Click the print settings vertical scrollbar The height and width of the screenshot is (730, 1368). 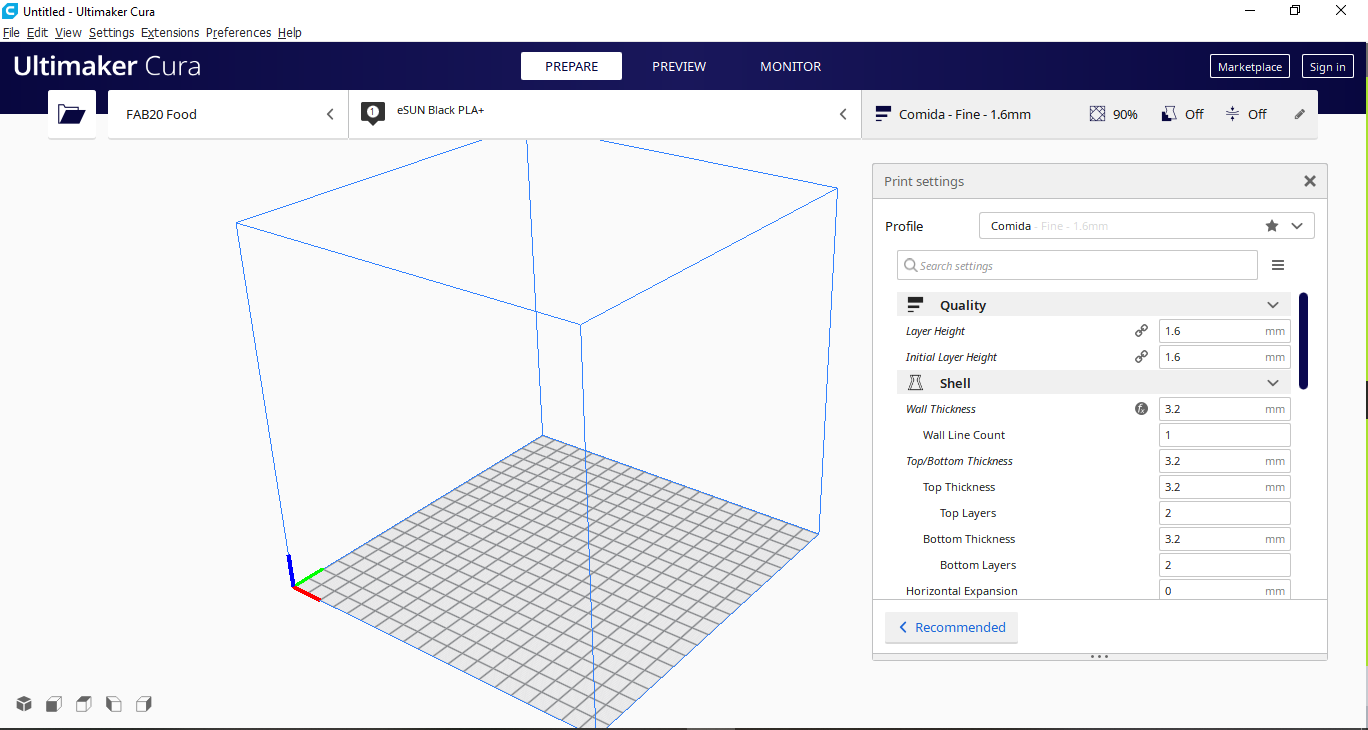click(x=1303, y=341)
